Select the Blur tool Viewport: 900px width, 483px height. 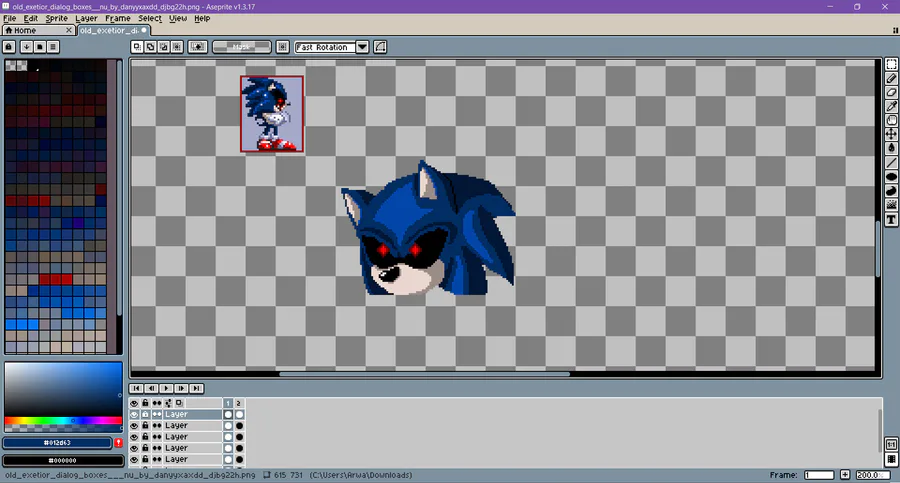891,205
